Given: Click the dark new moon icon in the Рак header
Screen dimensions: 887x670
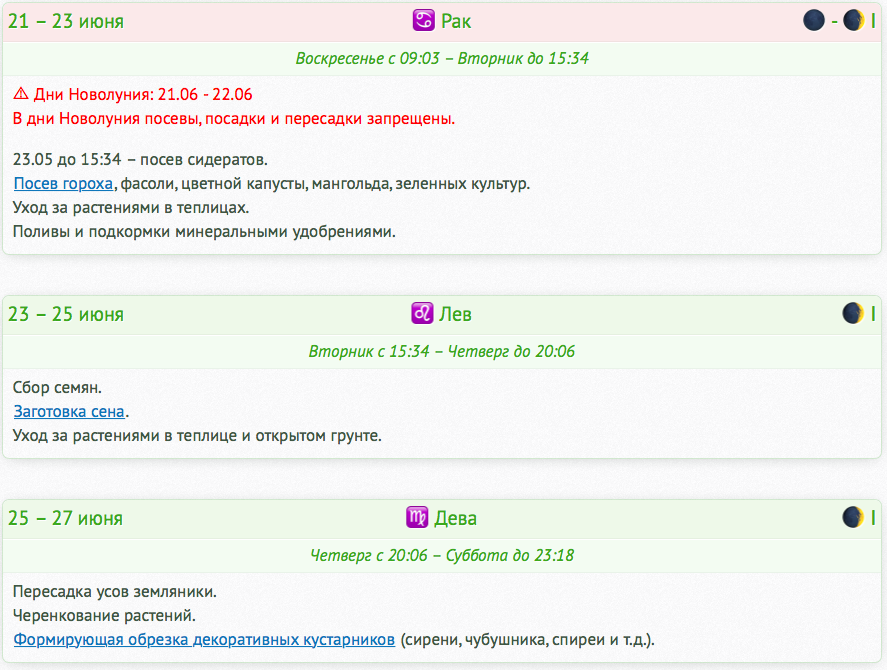Looking at the screenshot, I should tap(814, 21).
